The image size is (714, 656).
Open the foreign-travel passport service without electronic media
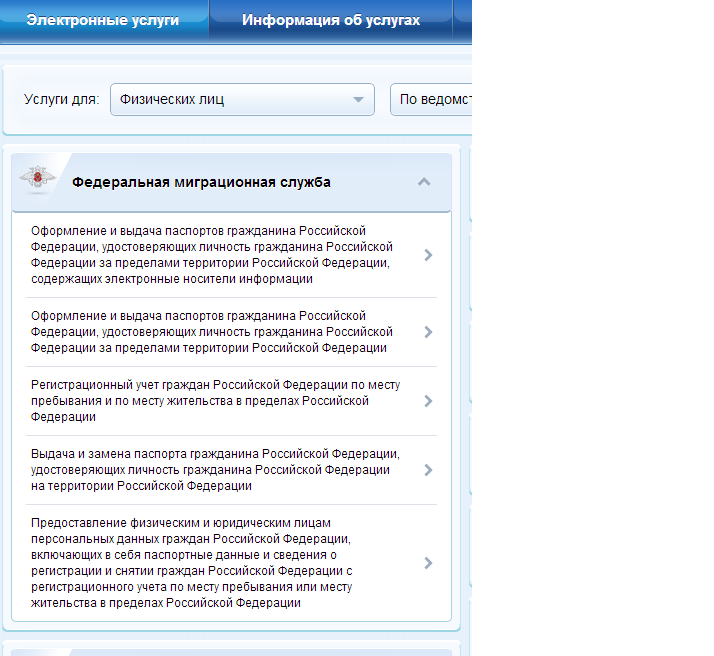tap(211, 332)
